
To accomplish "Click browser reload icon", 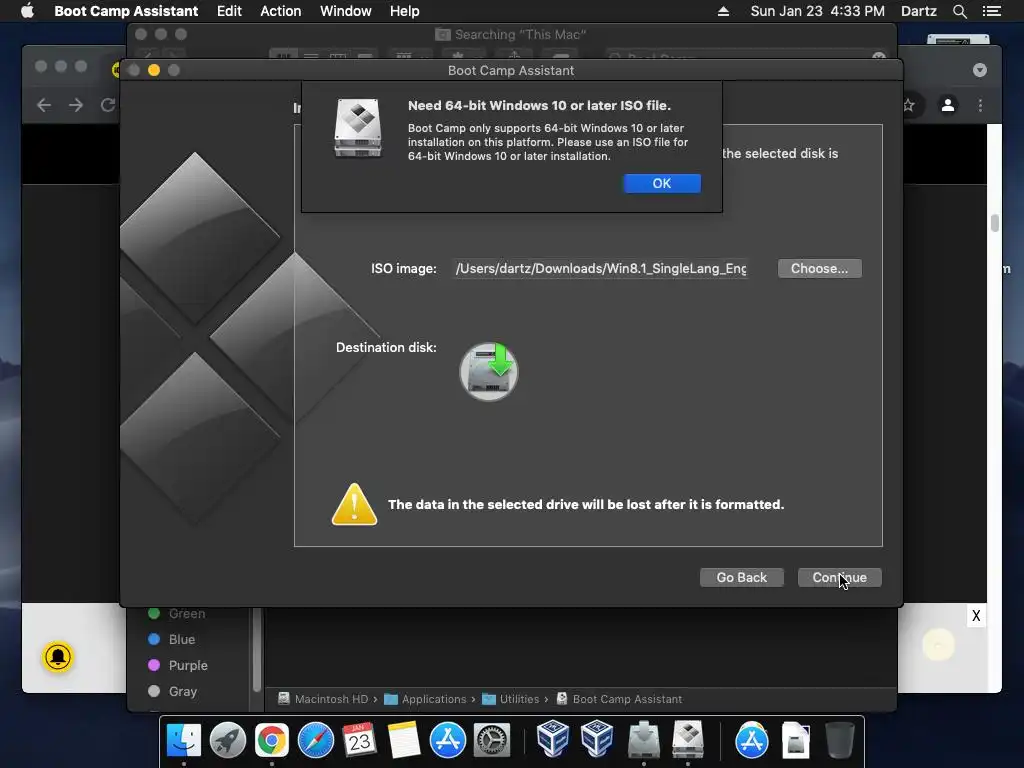I will (108, 105).
